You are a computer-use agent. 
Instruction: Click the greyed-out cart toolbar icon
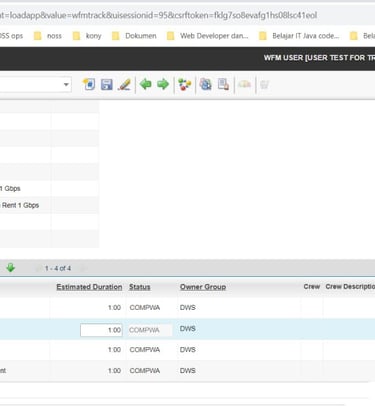pyautogui.click(x=264, y=85)
